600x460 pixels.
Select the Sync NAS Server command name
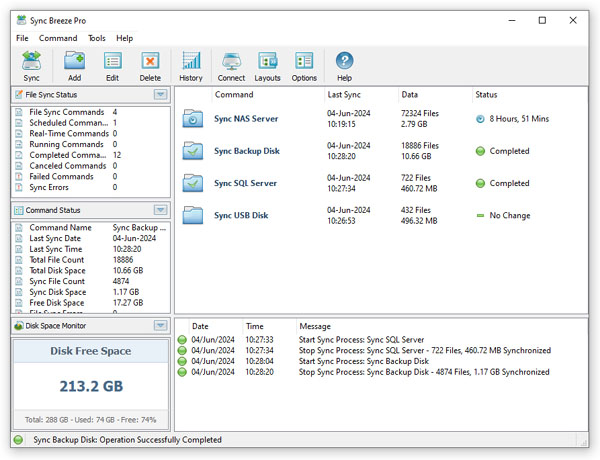pos(246,119)
